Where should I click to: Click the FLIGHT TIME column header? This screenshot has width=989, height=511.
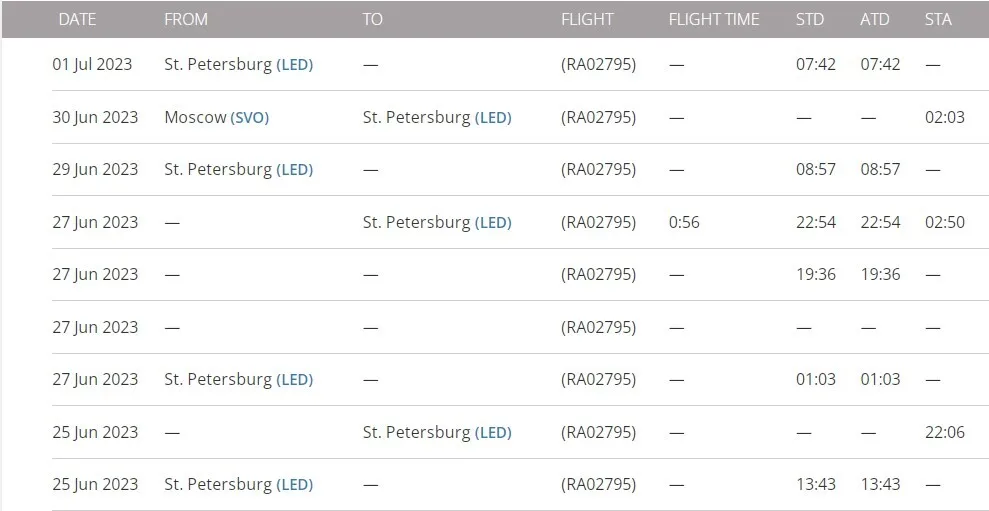pos(713,19)
